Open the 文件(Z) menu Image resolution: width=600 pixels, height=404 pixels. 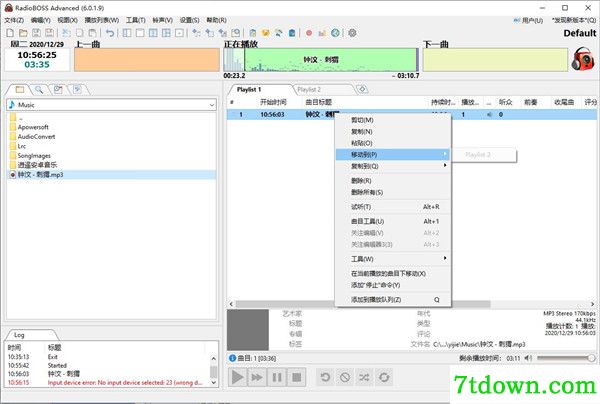pyautogui.click(x=14, y=20)
